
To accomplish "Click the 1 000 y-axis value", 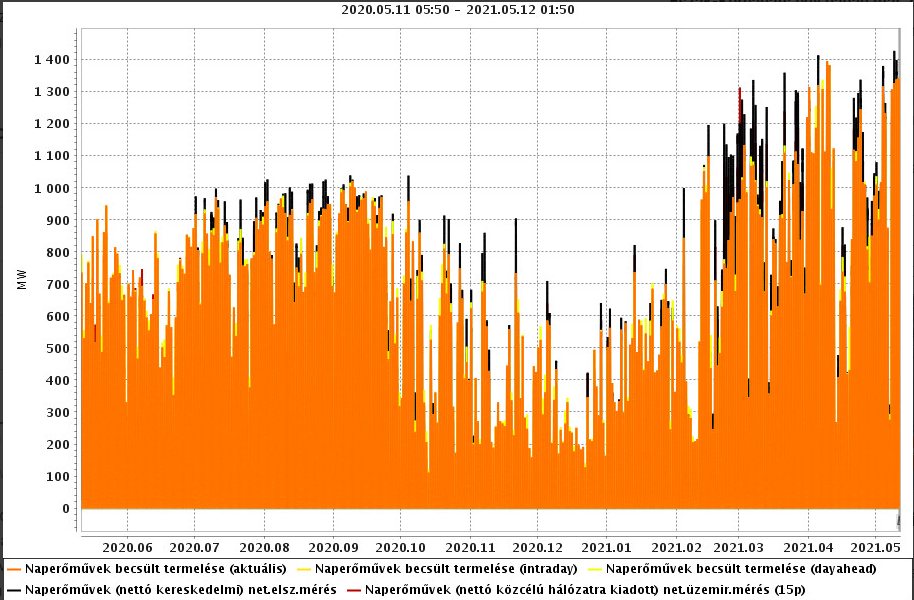I will click(x=51, y=188).
